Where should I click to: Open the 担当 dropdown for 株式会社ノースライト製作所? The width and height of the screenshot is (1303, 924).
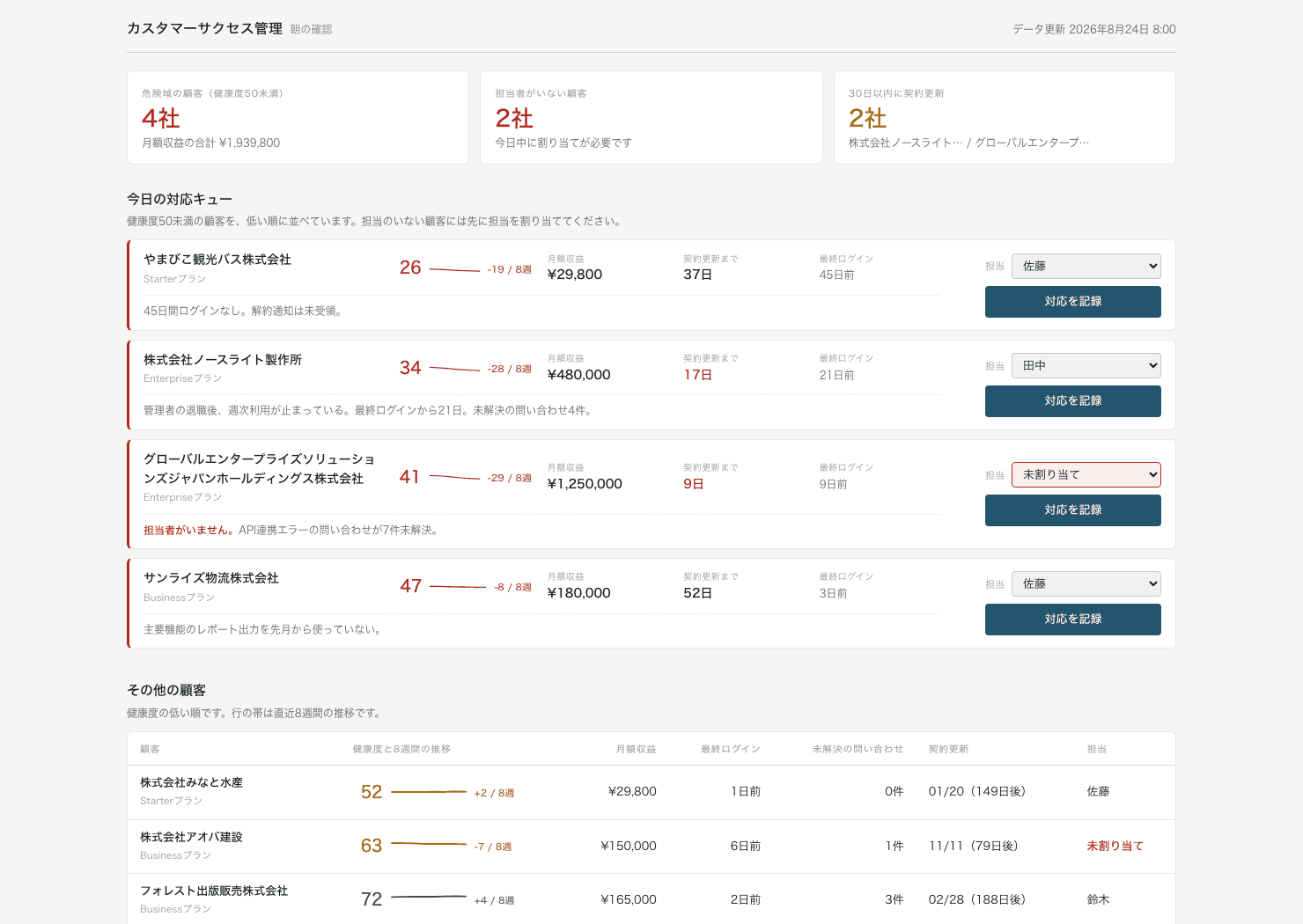[x=1086, y=365]
